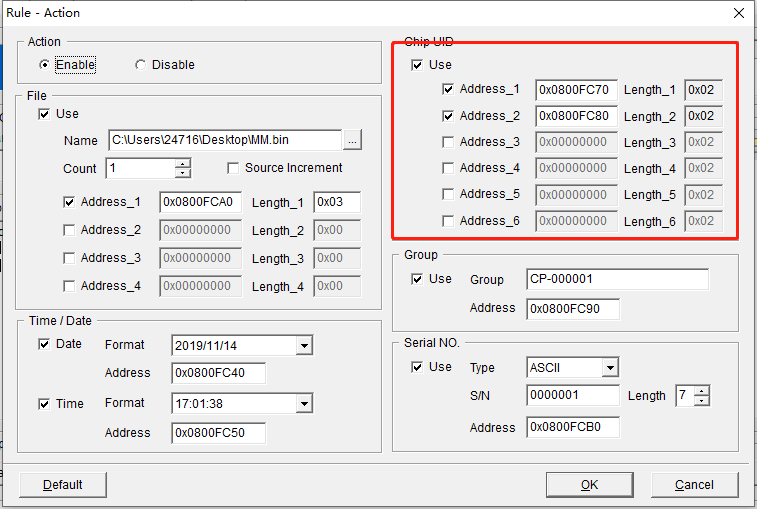
Task: Increase the Count with up arrow
Action: [x=182, y=163]
